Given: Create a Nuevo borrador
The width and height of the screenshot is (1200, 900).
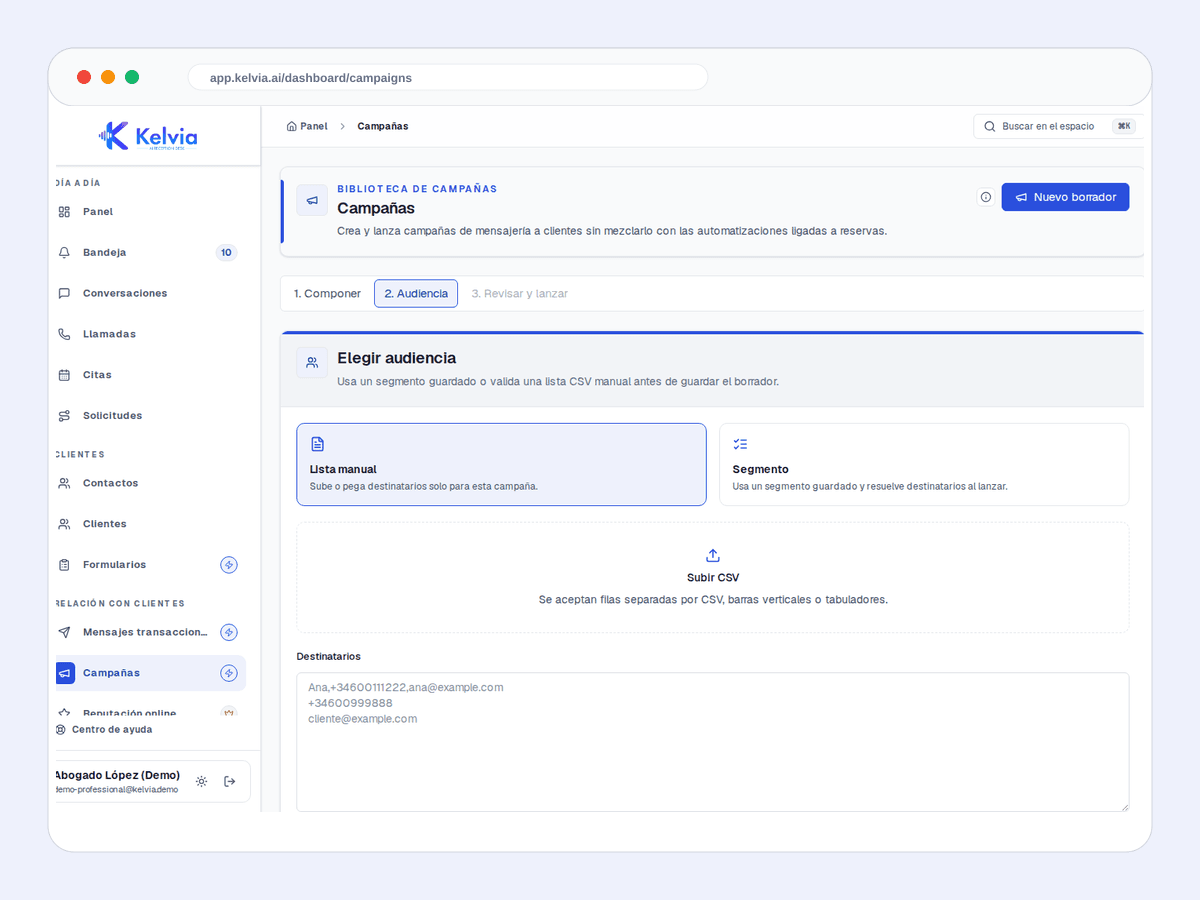Looking at the screenshot, I should point(1066,198).
